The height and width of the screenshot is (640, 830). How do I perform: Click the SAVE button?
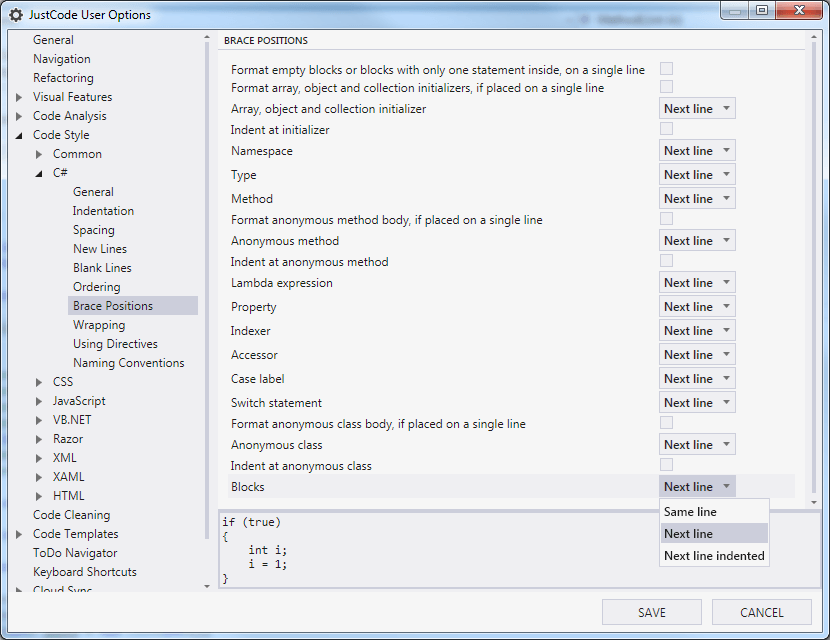[x=652, y=612]
